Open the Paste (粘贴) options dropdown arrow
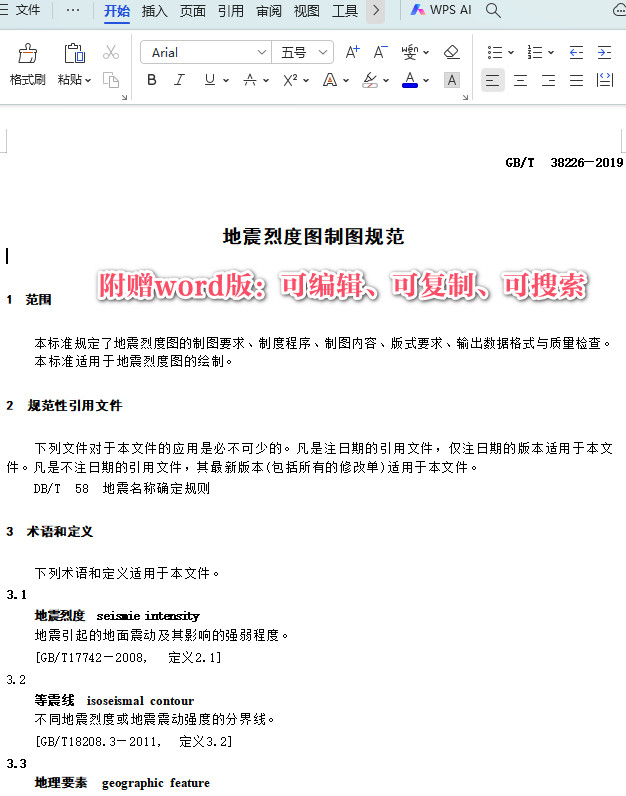The width and height of the screenshot is (626, 796). 88,80
